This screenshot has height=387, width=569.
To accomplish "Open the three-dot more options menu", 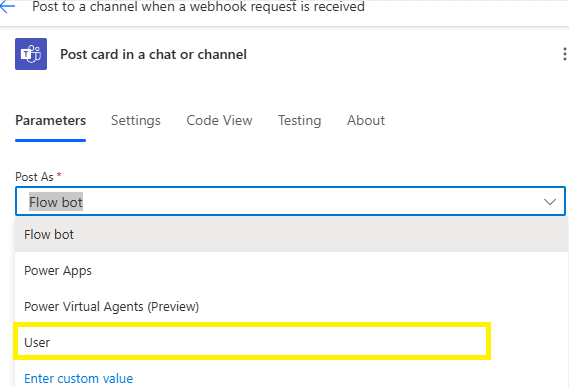I will [x=564, y=54].
